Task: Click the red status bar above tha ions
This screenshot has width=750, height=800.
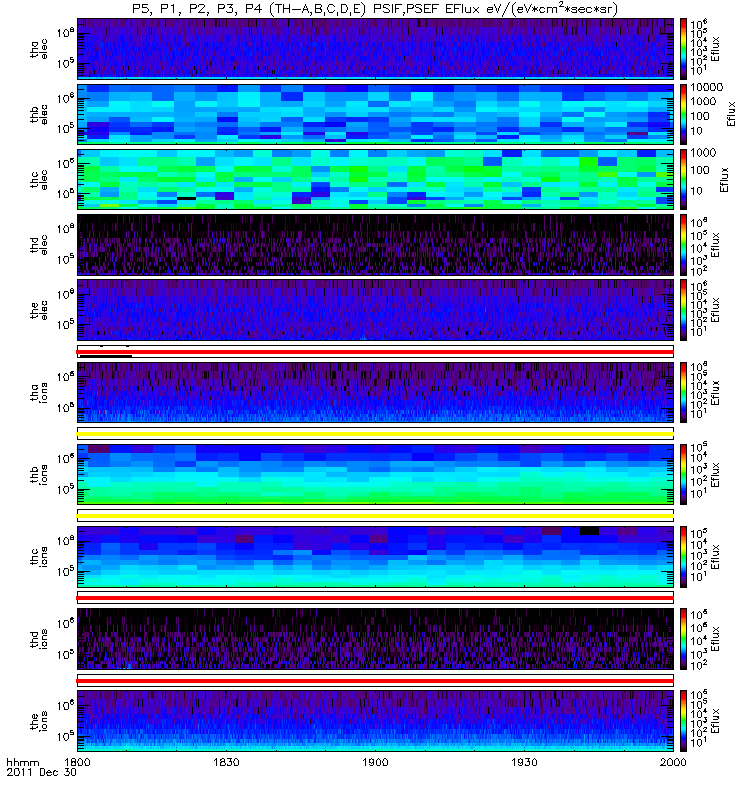Action: pyautogui.click(x=375, y=352)
